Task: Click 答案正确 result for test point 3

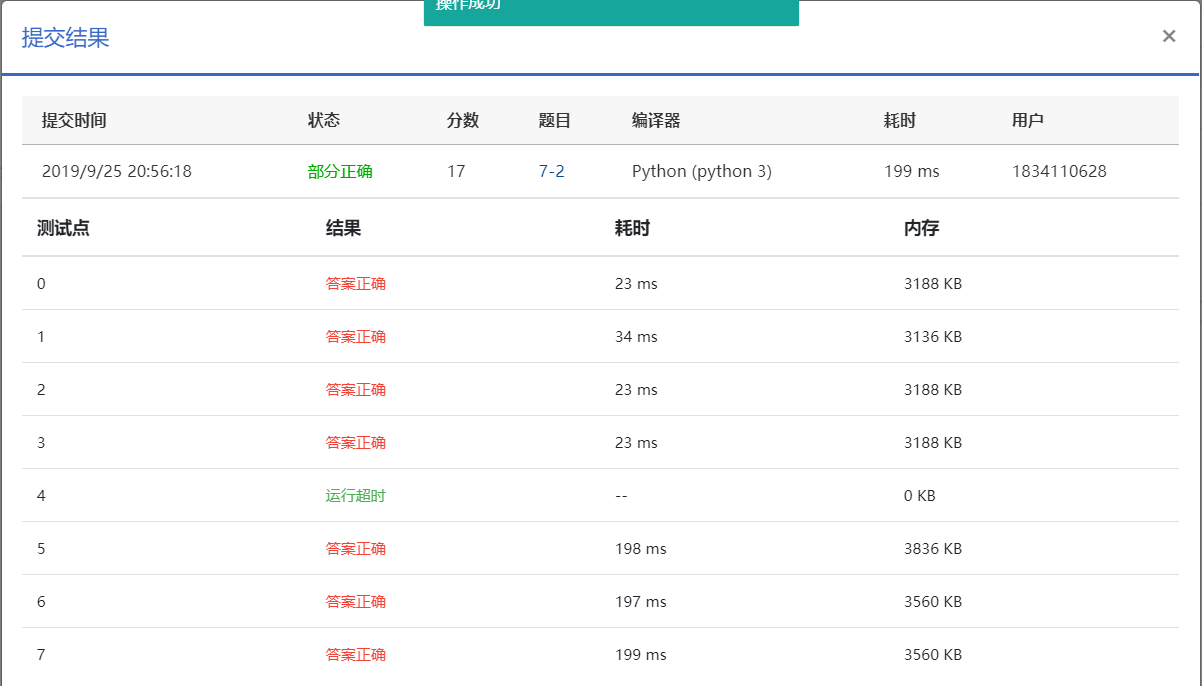Action: coord(356,442)
